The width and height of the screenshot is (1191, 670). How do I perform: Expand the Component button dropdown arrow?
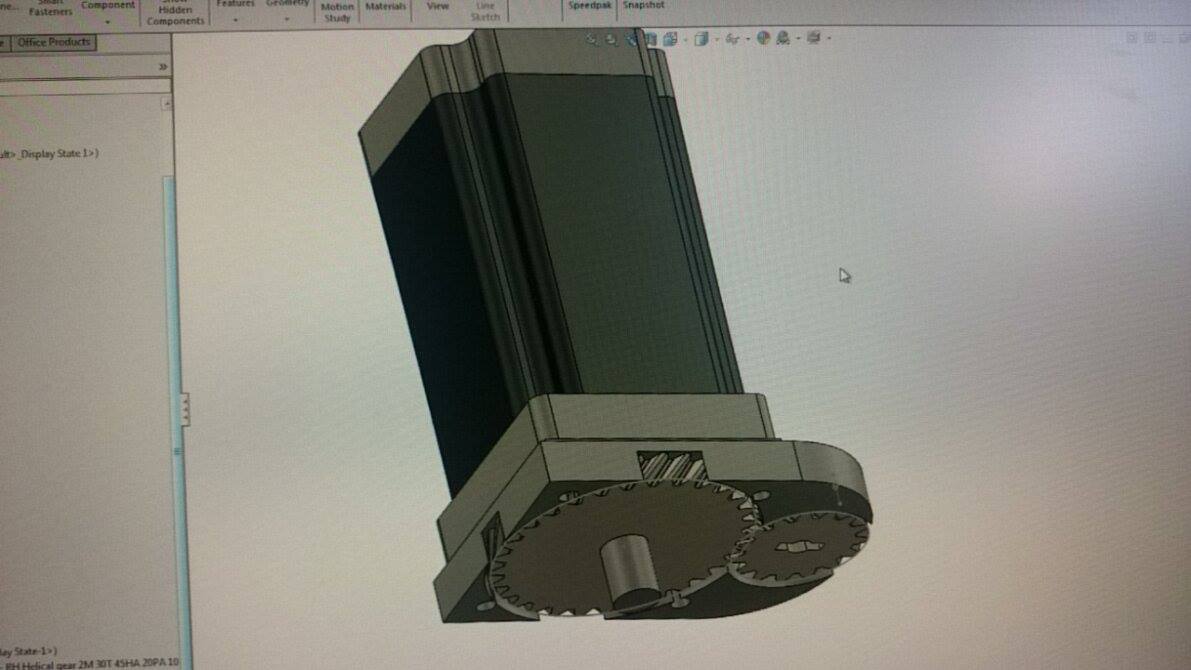108,22
